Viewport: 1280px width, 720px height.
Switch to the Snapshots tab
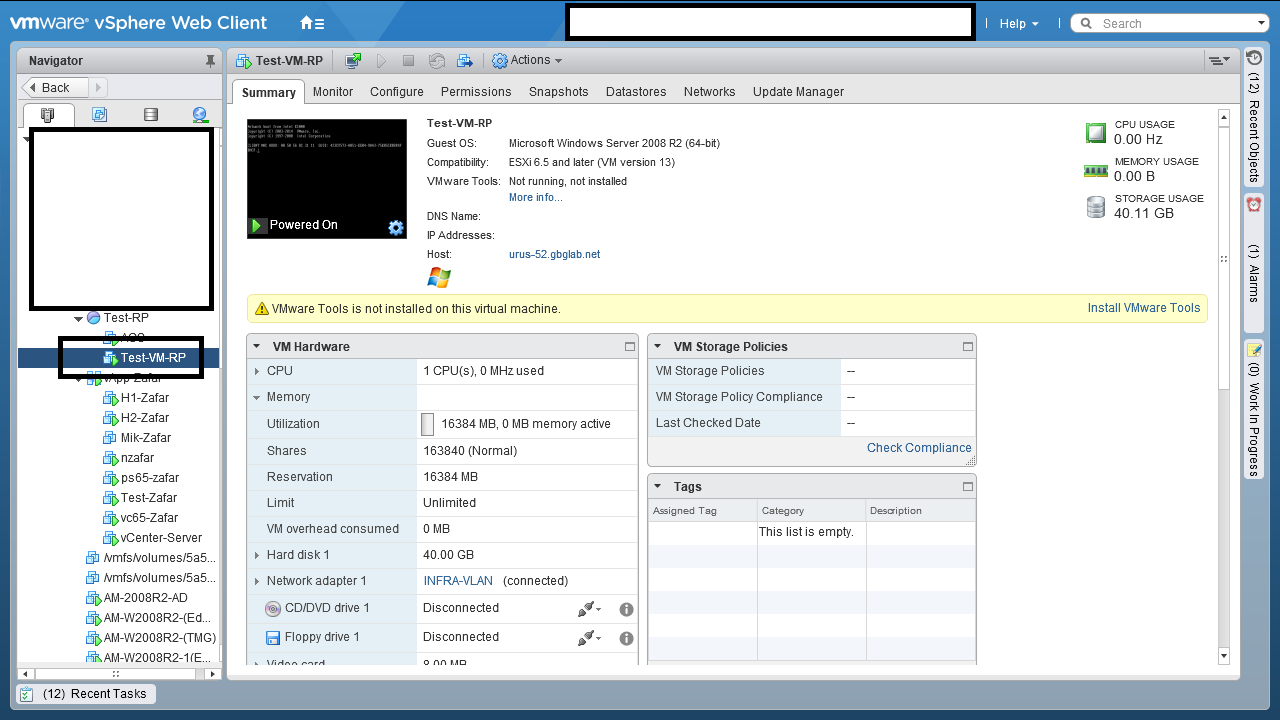pyautogui.click(x=558, y=92)
